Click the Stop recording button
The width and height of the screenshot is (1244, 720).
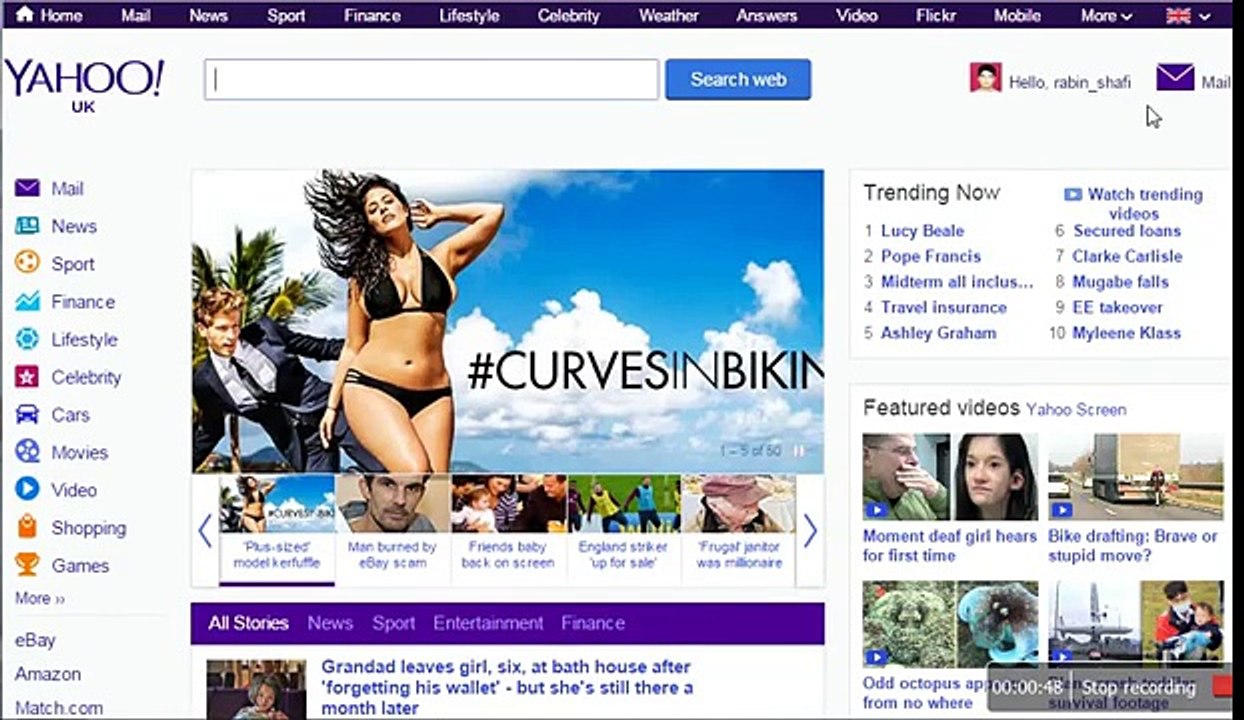(x=1139, y=688)
